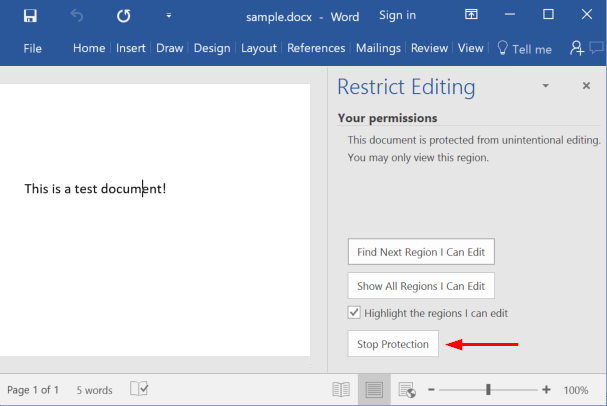The height and width of the screenshot is (406, 607).
Task: Switch to Web Layout view icon
Action: (x=406, y=389)
